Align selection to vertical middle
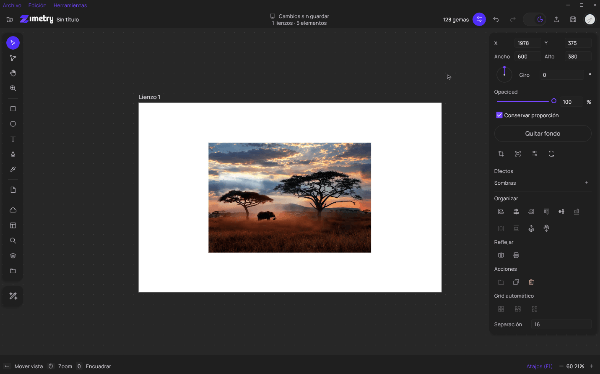Viewport: 600px width, 374px height. [561, 212]
